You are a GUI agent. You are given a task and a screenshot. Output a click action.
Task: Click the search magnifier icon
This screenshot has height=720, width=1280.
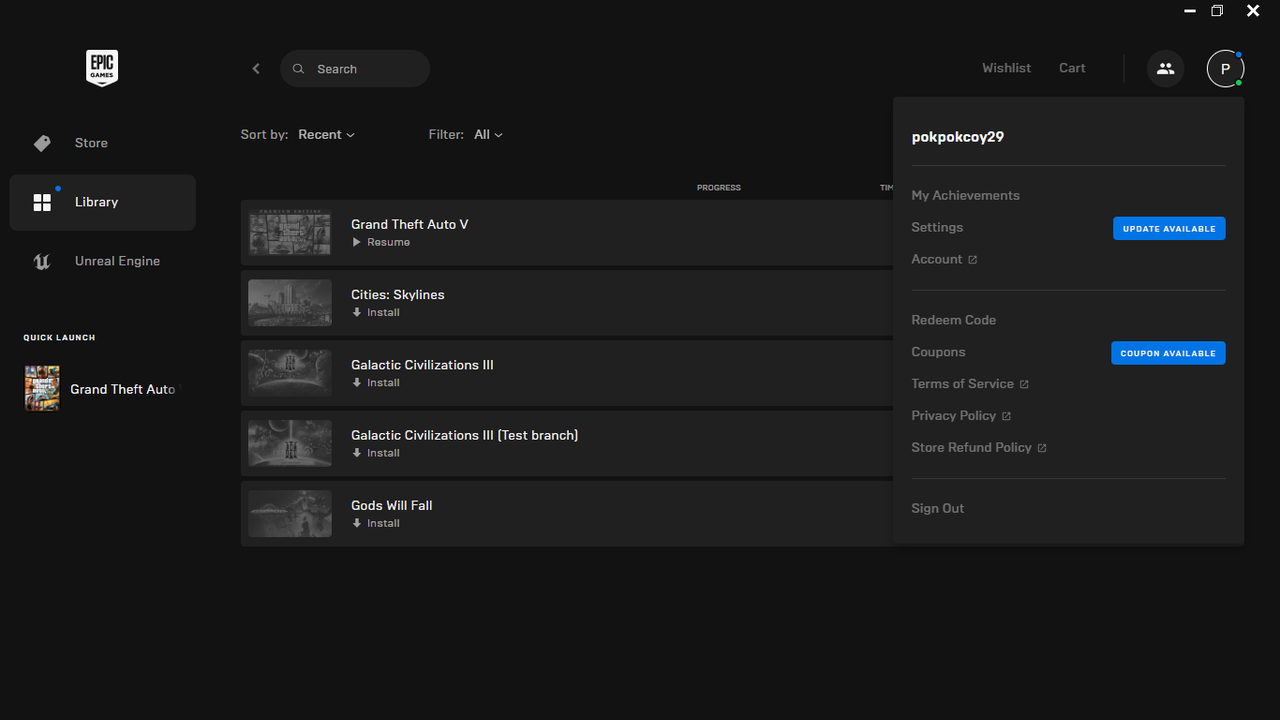299,69
